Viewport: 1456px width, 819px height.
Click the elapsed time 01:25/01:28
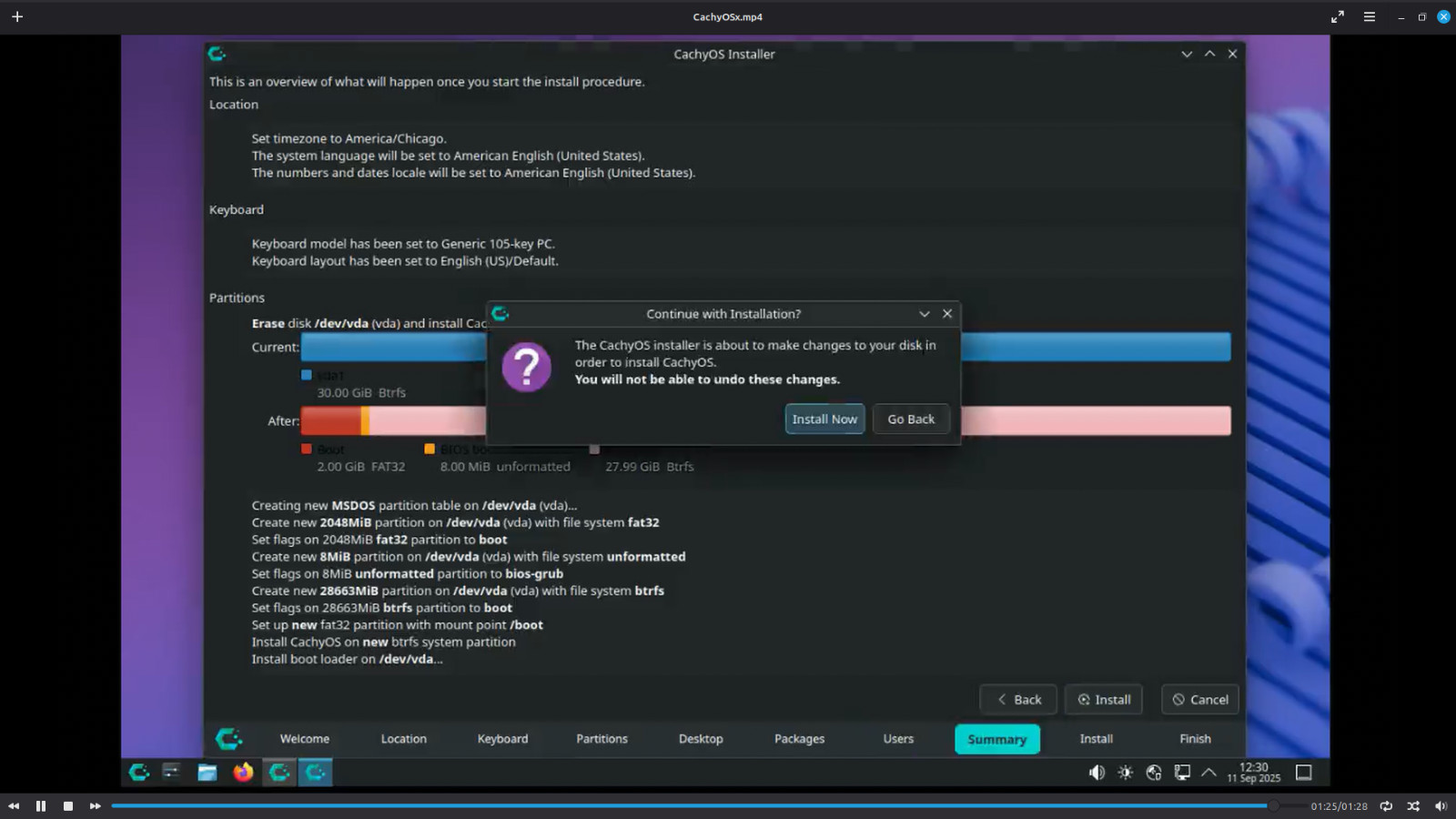click(1339, 806)
